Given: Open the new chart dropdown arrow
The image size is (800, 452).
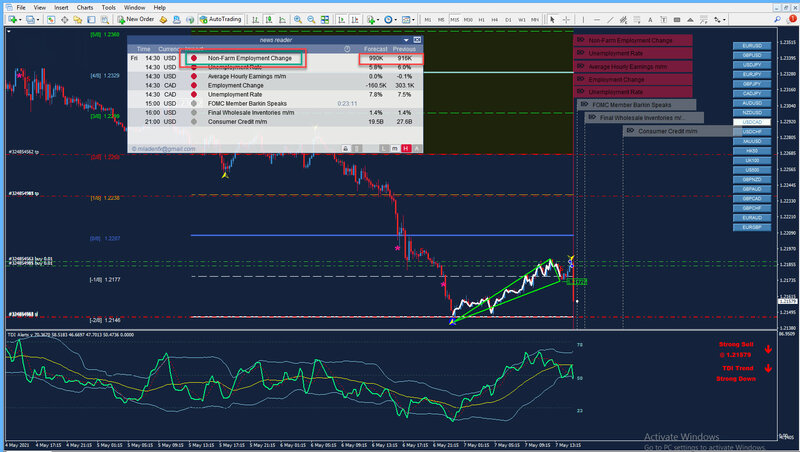Looking at the screenshot, I should click(20, 20).
